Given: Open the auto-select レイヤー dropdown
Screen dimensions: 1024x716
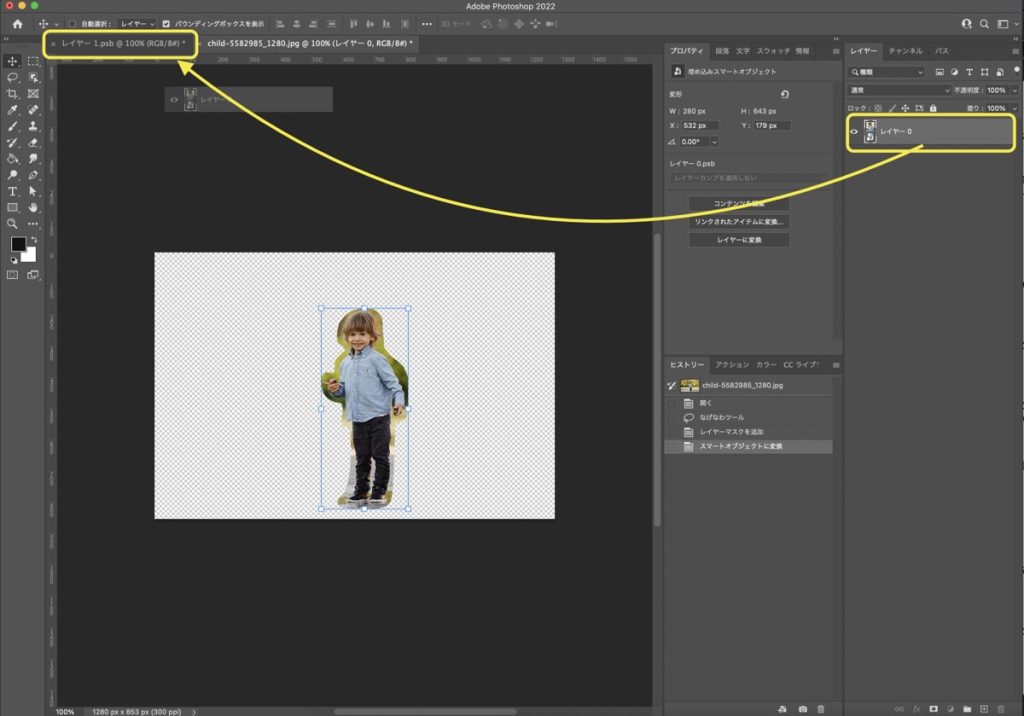Looking at the screenshot, I should [x=138, y=24].
